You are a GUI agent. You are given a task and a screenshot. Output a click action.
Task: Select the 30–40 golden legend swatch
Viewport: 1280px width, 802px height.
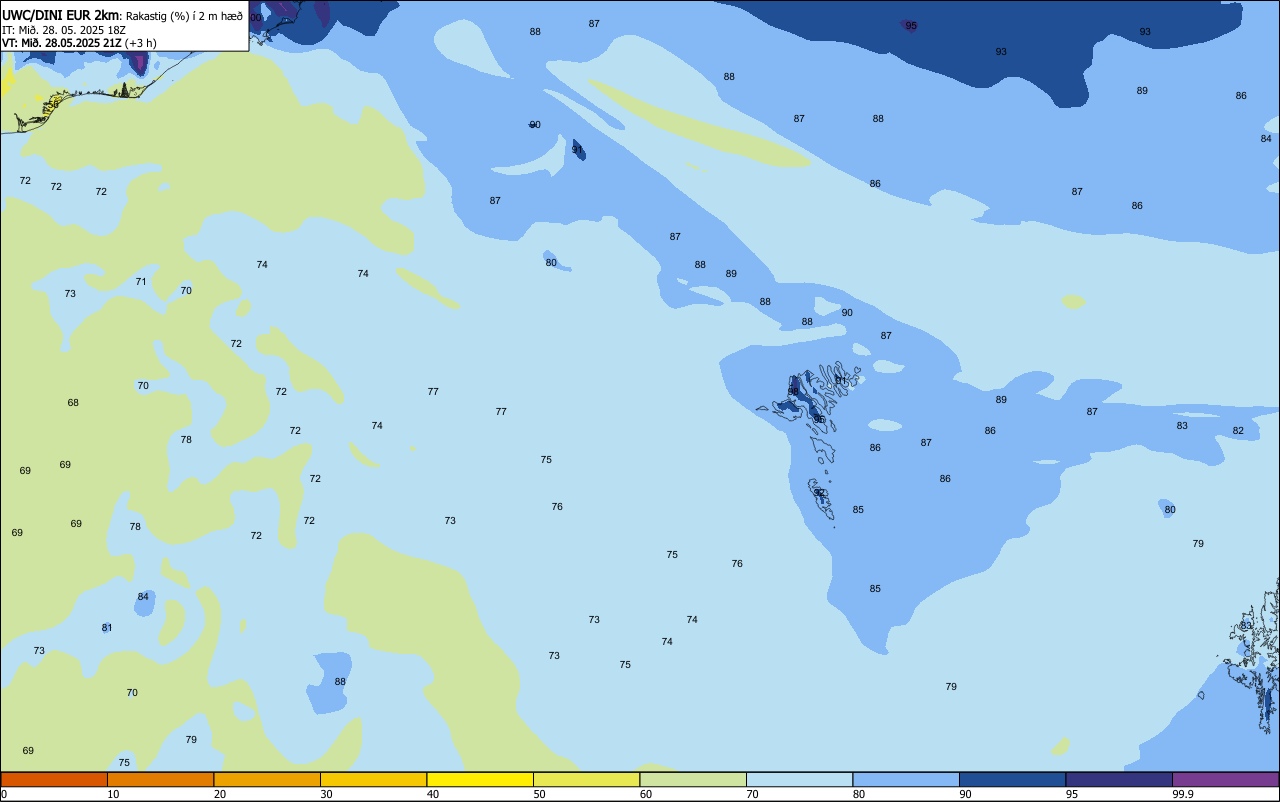click(373, 779)
